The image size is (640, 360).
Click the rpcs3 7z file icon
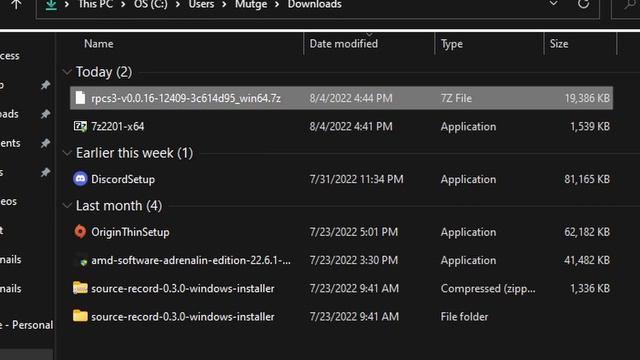point(80,98)
